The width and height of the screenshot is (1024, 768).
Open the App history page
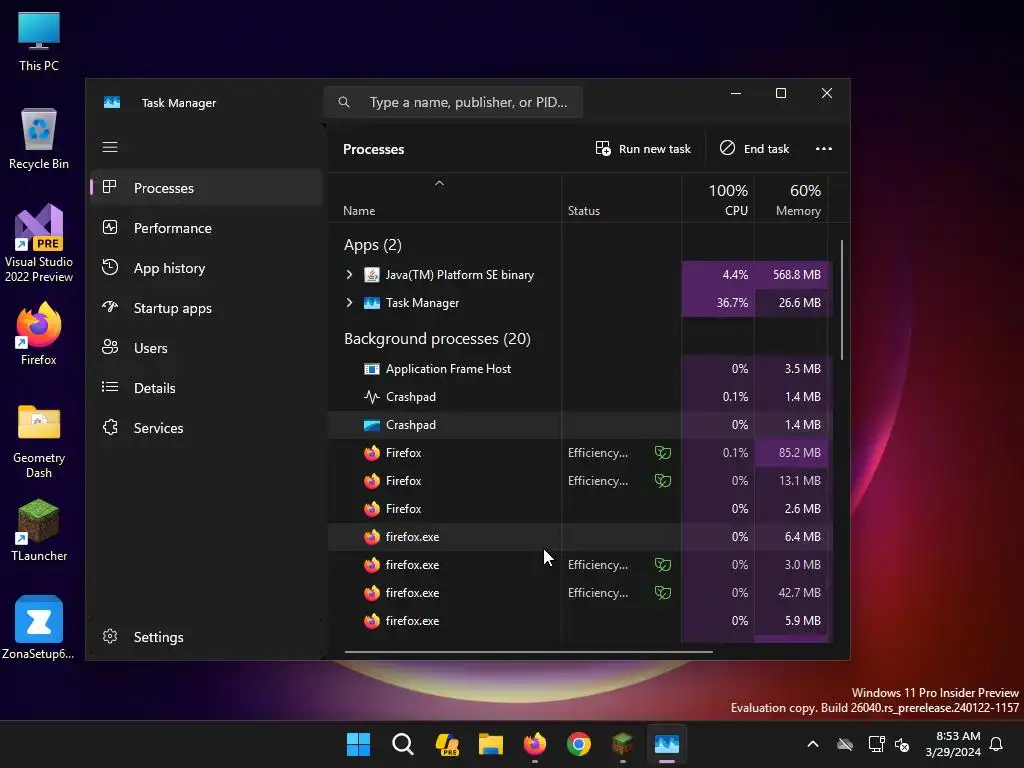[206, 268]
